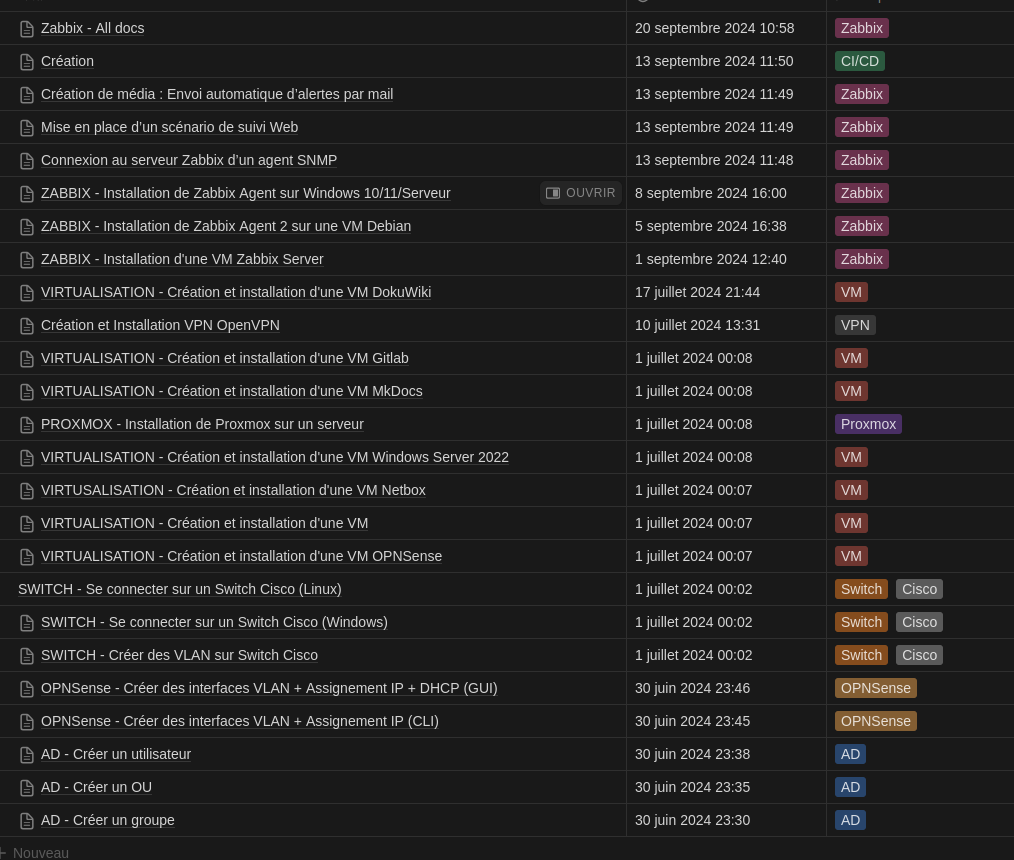Click the OPNSense tag on the DHCP (GUI) row
Image resolution: width=1014 pixels, height=860 pixels.
pos(875,688)
